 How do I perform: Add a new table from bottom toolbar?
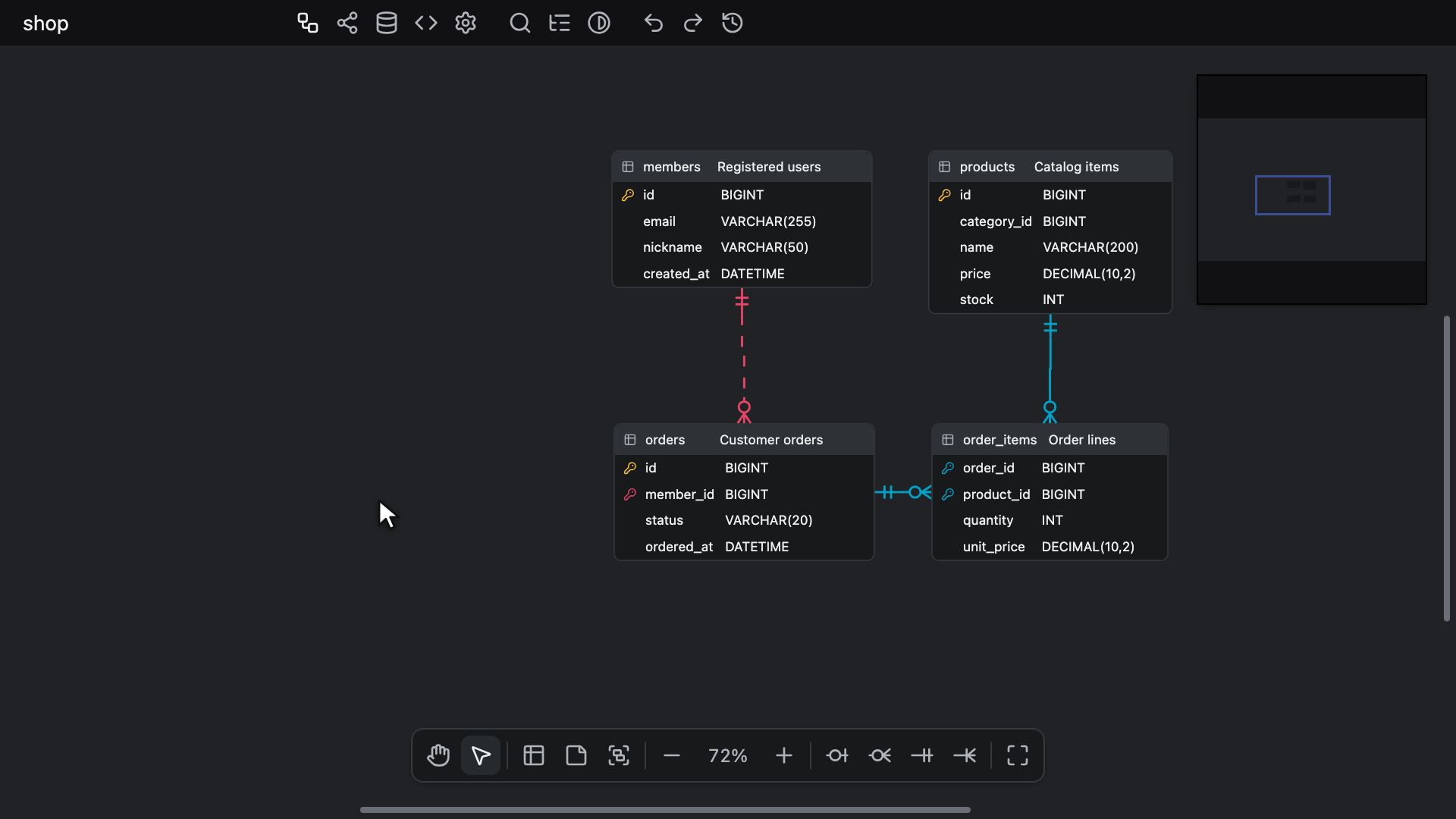pyautogui.click(x=534, y=755)
